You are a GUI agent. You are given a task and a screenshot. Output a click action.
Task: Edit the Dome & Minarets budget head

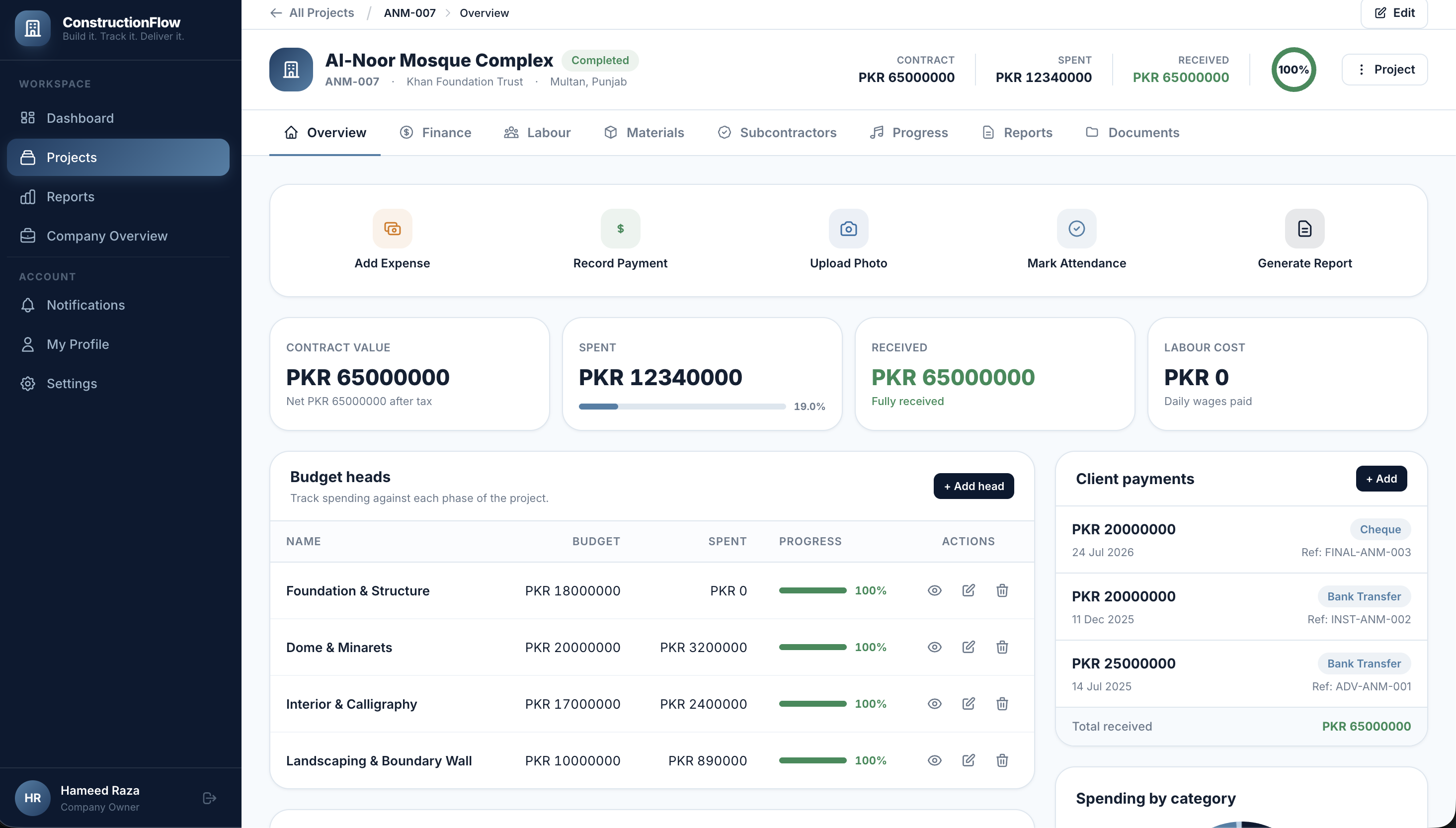[968, 647]
